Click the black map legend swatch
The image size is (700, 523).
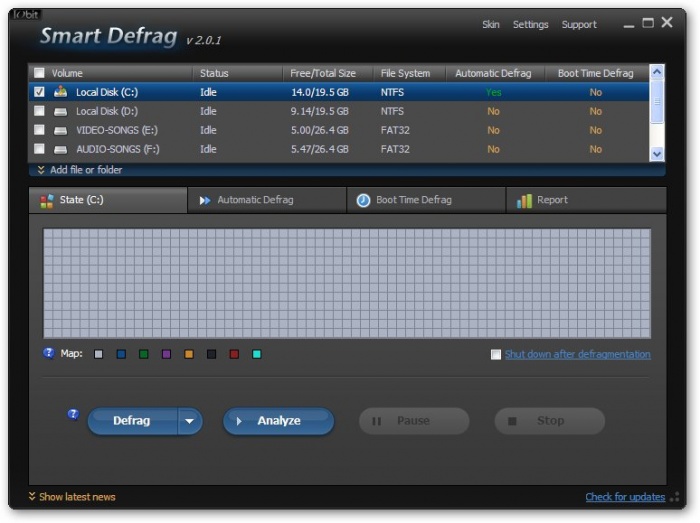coord(212,354)
